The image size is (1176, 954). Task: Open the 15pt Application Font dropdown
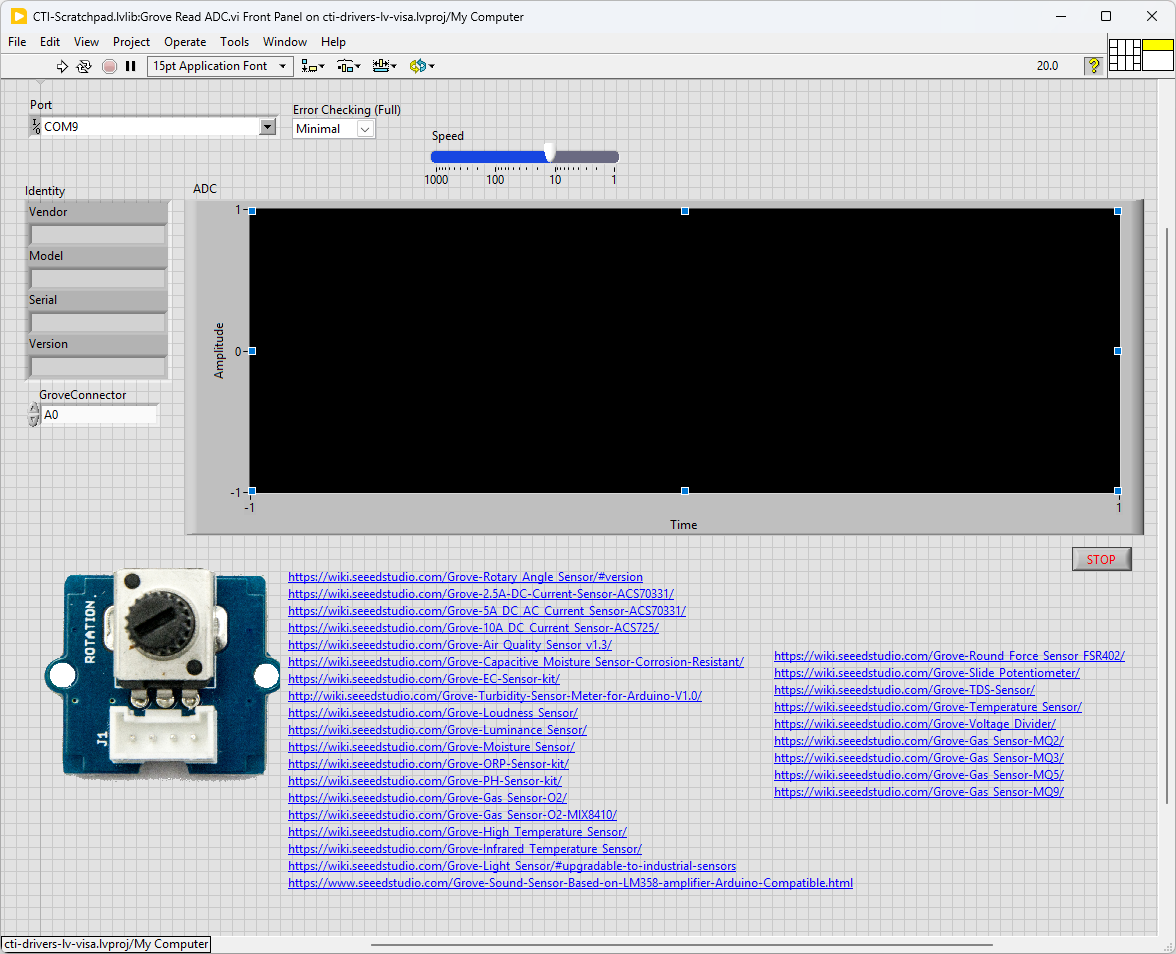[219, 66]
